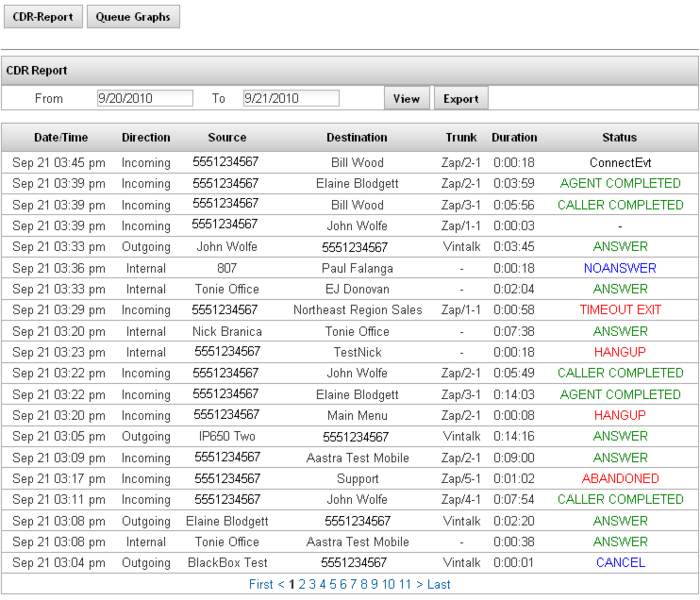Switch to Queue Graphs tab

point(133,16)
